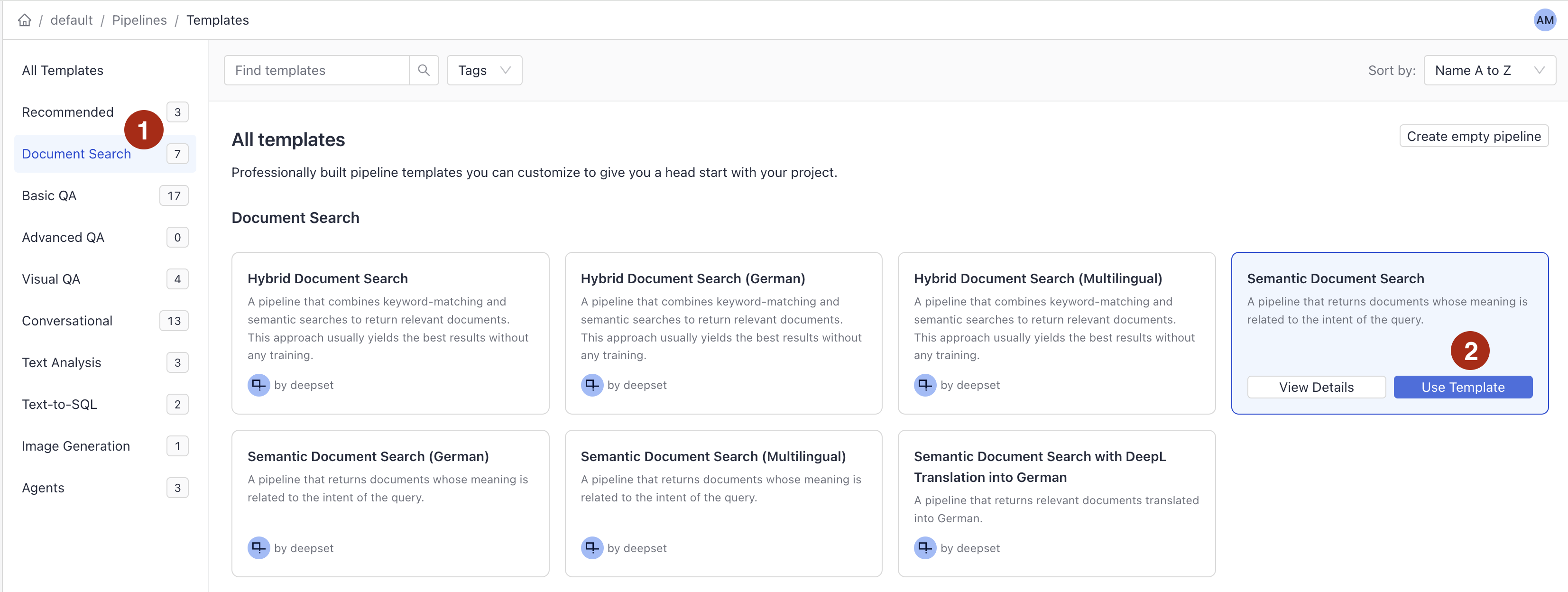
Task: Click the Find templates search field
Action: (316, 70)
